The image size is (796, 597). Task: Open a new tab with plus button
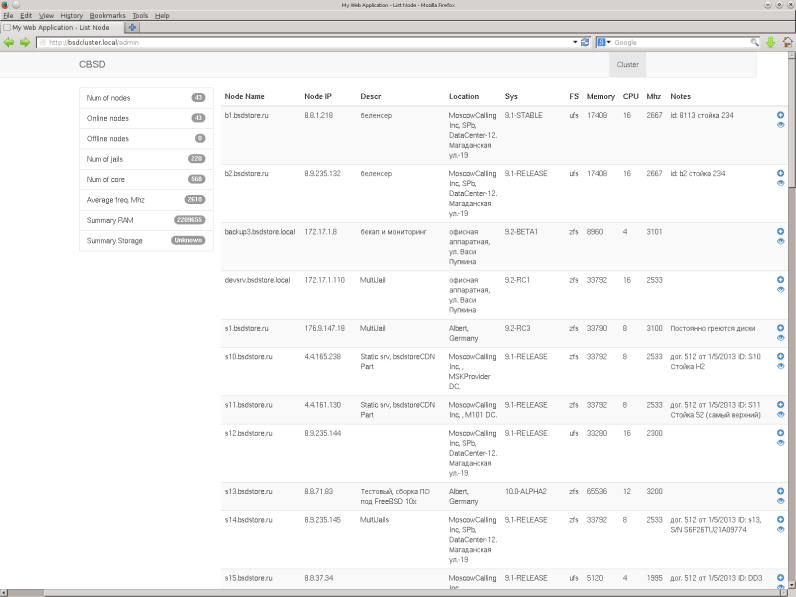coord(132,27)
